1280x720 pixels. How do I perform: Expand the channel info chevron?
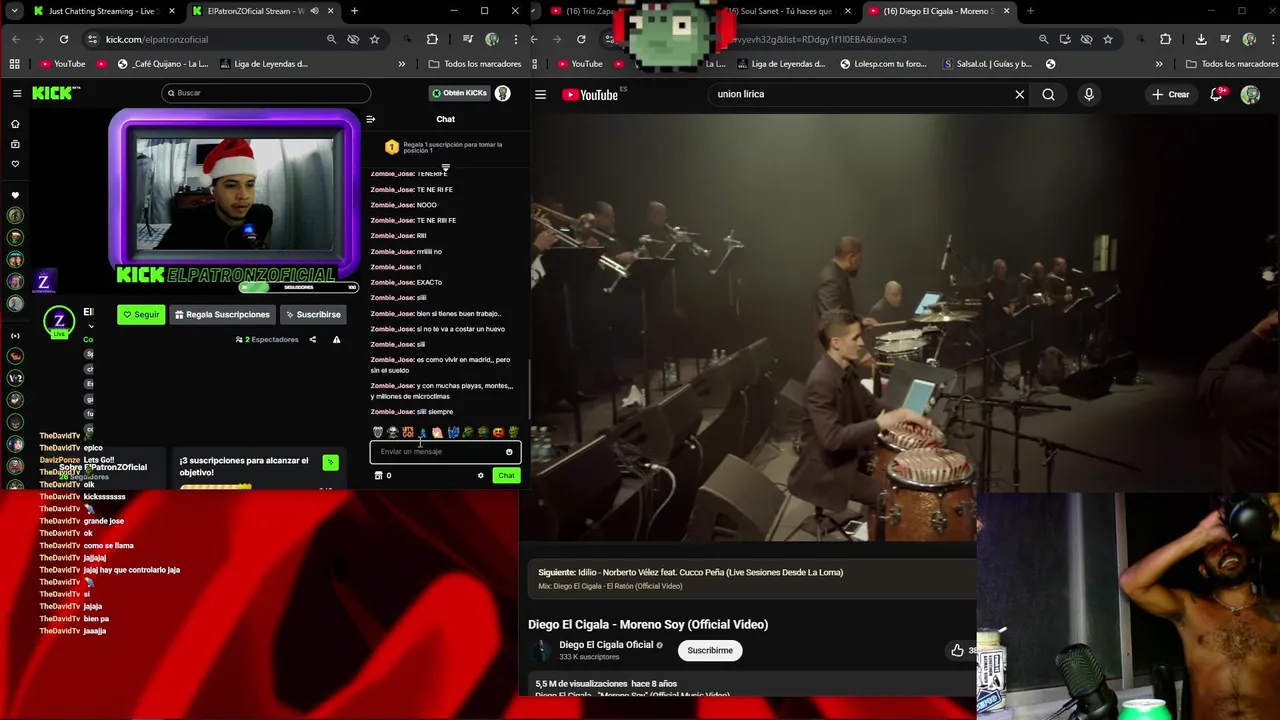tap(91, 326)
